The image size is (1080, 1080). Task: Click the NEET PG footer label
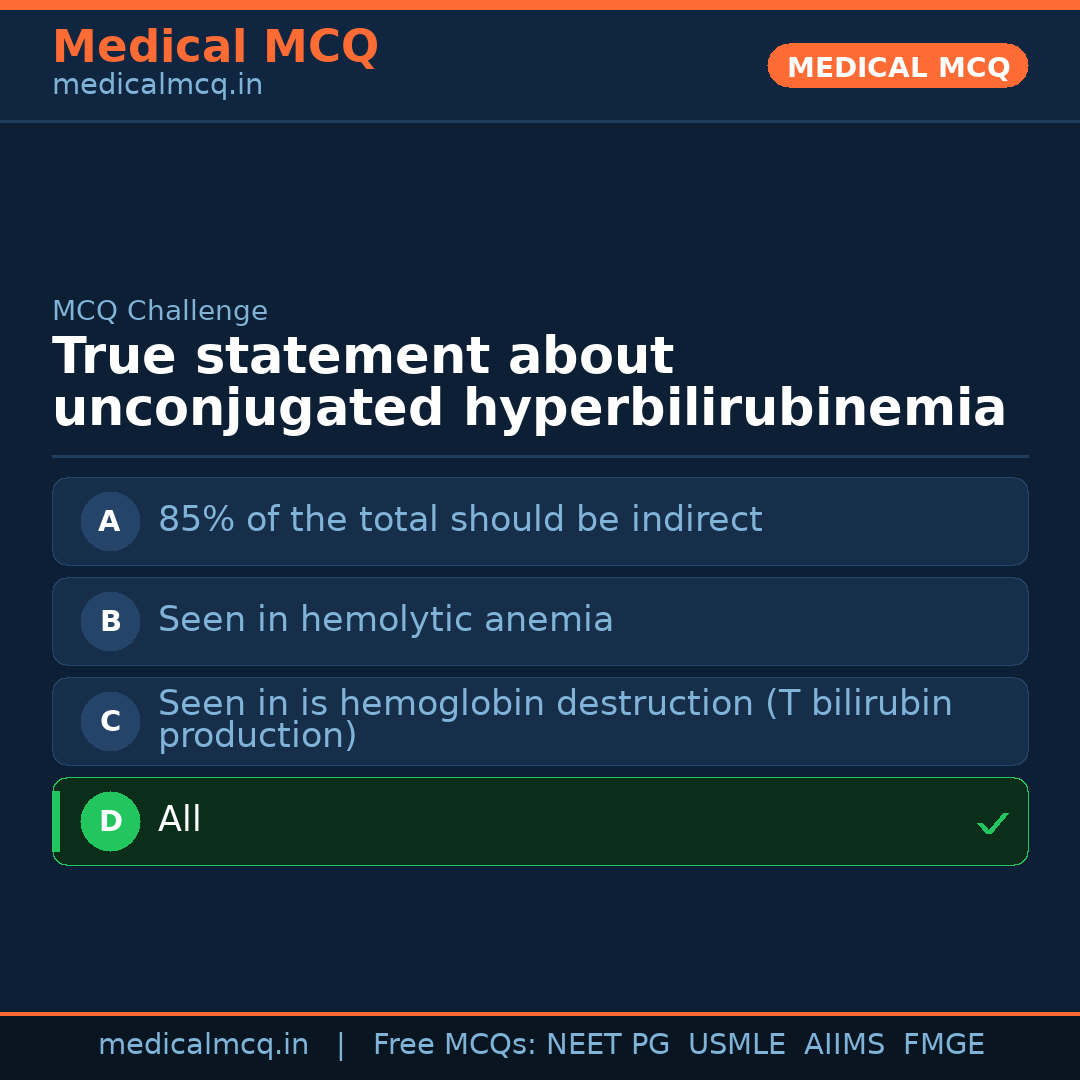click(608, 1045)
